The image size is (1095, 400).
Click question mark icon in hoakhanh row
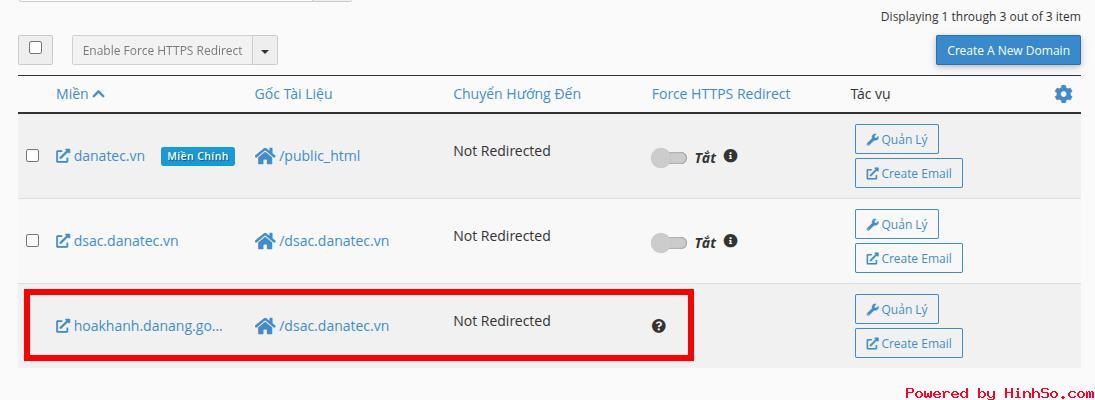point(659,325)
